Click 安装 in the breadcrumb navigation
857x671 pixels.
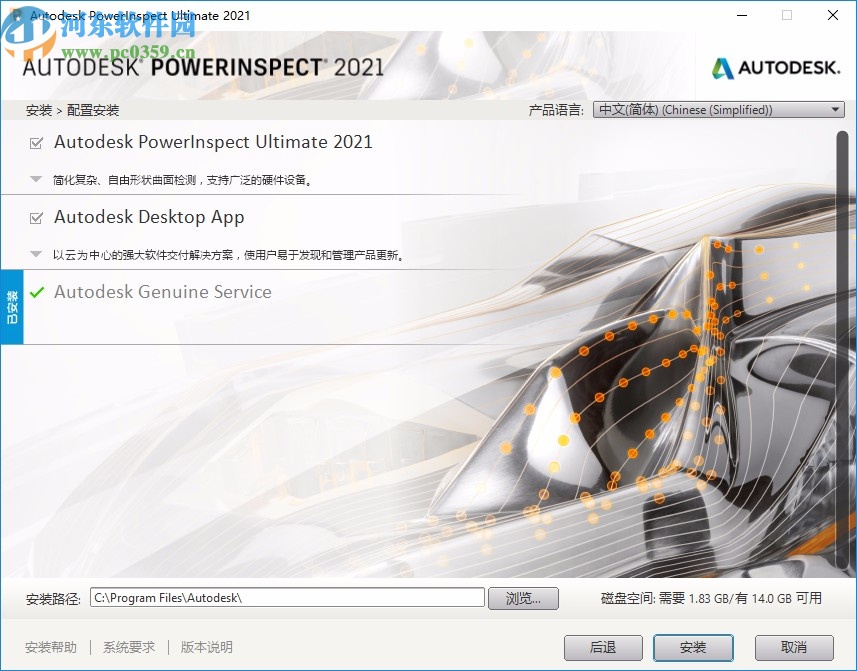click(x=38, y=110)
